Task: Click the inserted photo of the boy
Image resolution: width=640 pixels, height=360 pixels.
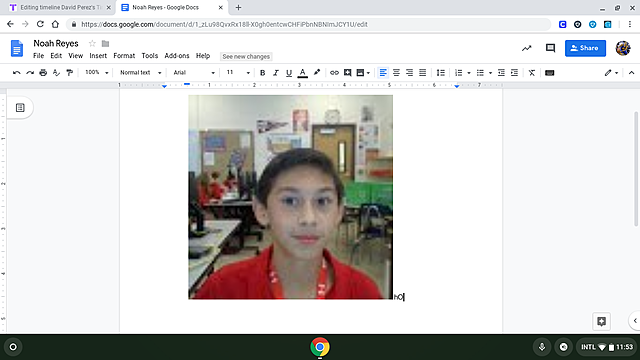Action: (290, 197)
